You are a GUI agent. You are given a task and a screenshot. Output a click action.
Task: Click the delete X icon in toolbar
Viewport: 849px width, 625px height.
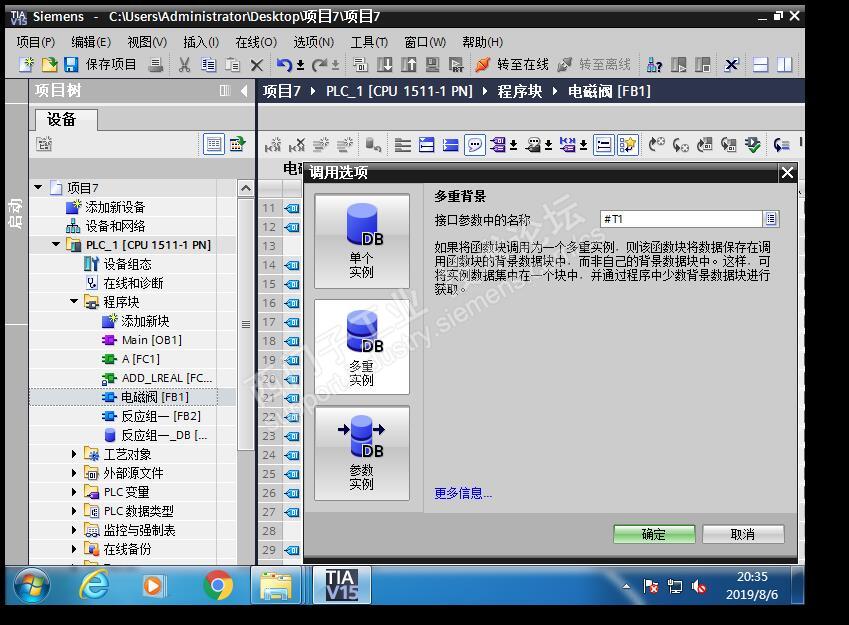(x=257, y=66)
